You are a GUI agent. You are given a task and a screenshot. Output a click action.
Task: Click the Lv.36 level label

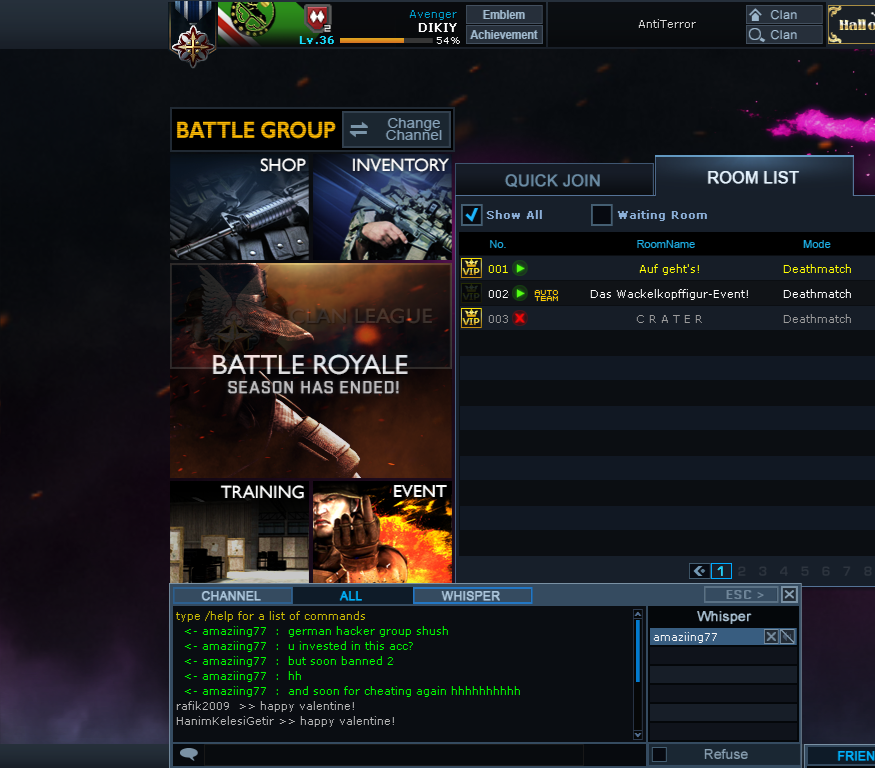[x=316, y=40]
